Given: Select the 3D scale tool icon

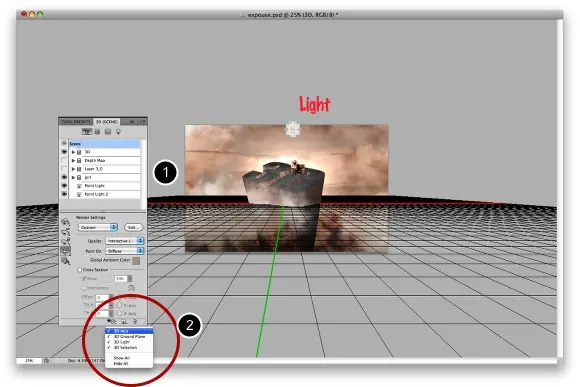Looking at the screenshot, I should (x=65, y=261).
